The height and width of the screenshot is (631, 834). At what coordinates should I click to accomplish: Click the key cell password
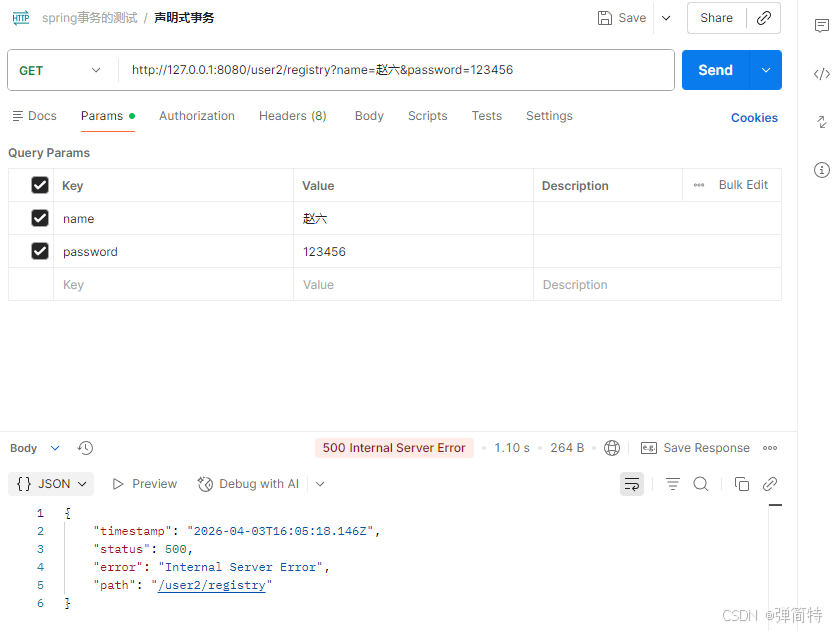(173, 251)
